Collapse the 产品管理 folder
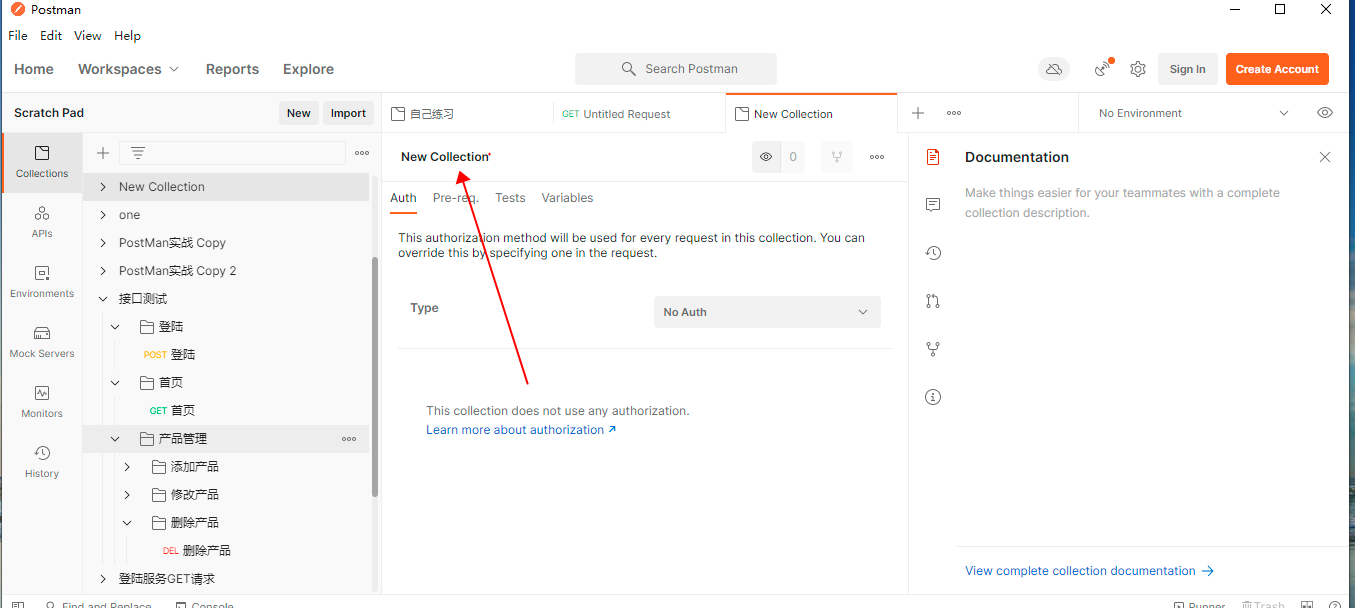The width and height of the screenshot is (1355, 608). (x=115, y=439)
